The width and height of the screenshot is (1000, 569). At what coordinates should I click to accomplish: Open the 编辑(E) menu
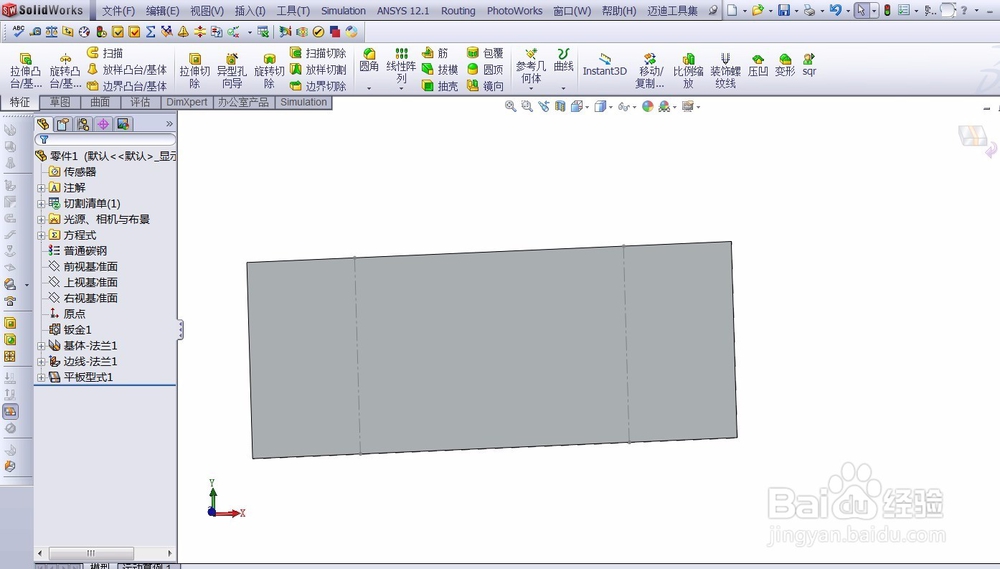point(163,11)
